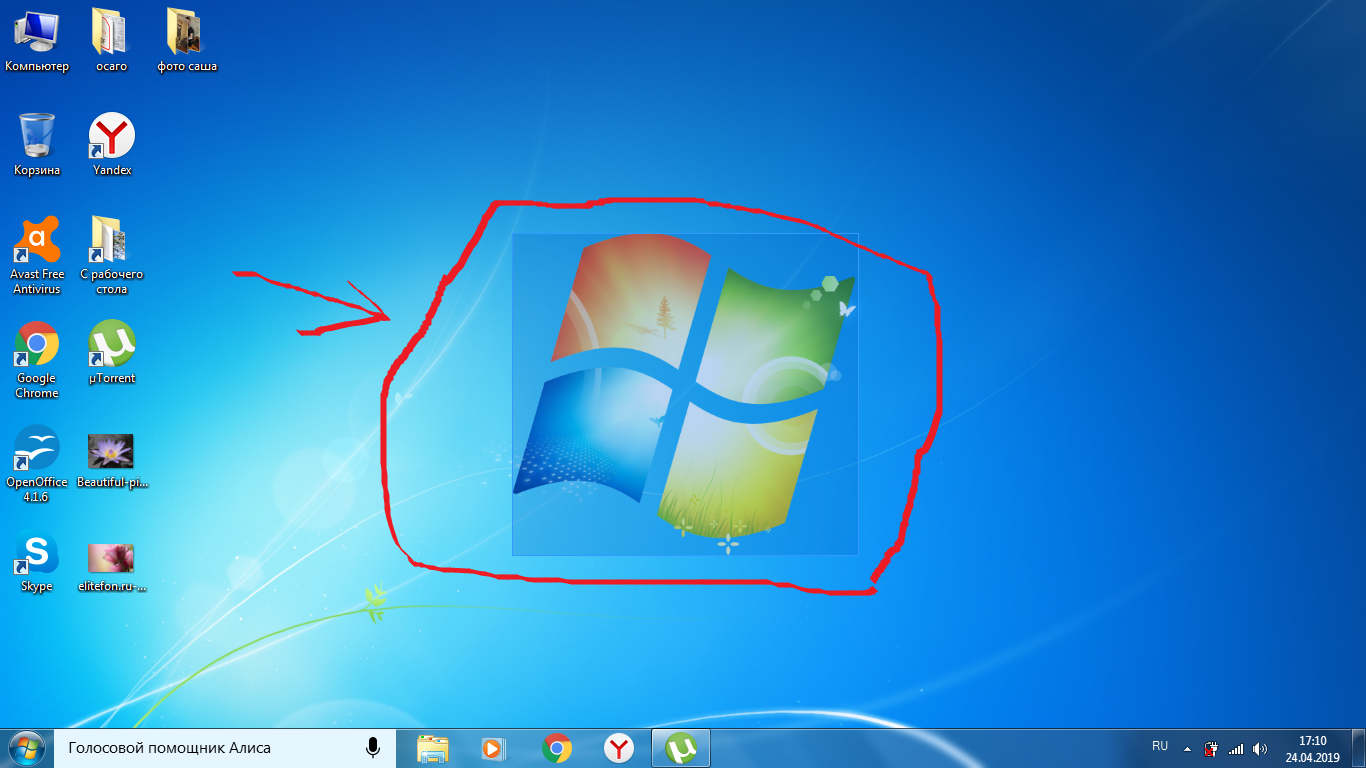The width and height of the screenshot is (1366, 768).
Task: Click the RU language indicator
Action: (x=1160, y=746)
